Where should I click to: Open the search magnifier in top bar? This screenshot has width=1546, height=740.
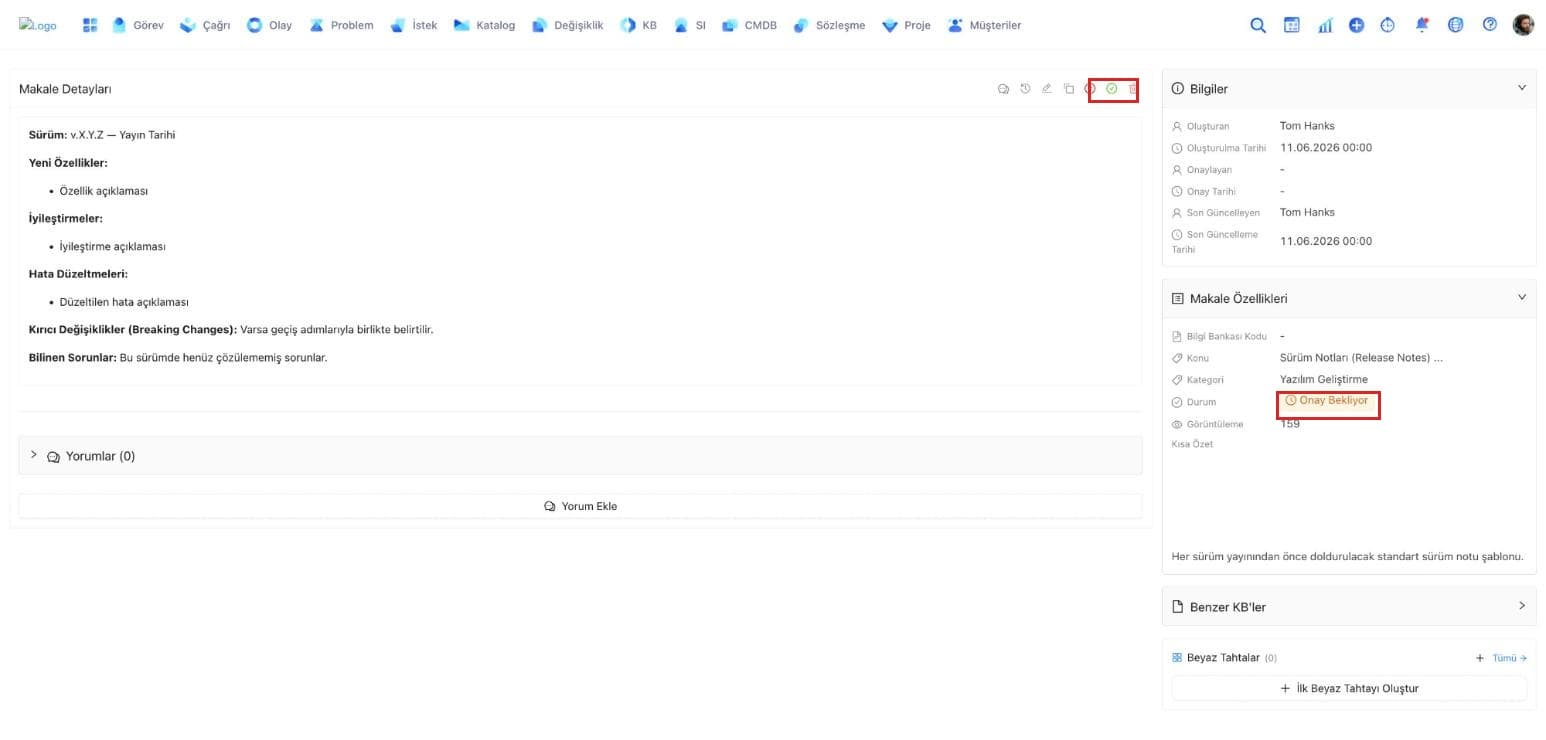click(x=1258, y=25)
